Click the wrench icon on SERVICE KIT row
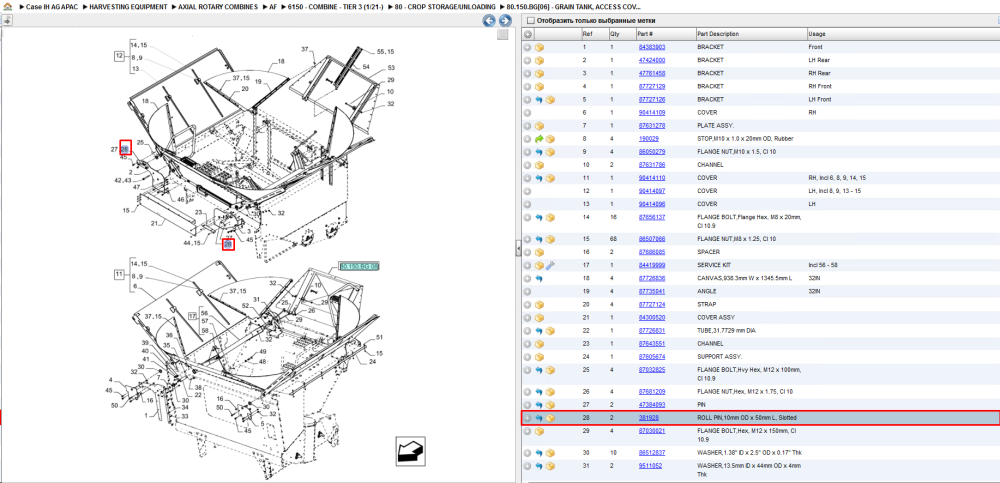This screenshot has height=483, width=1000. (x=550, y=265)
